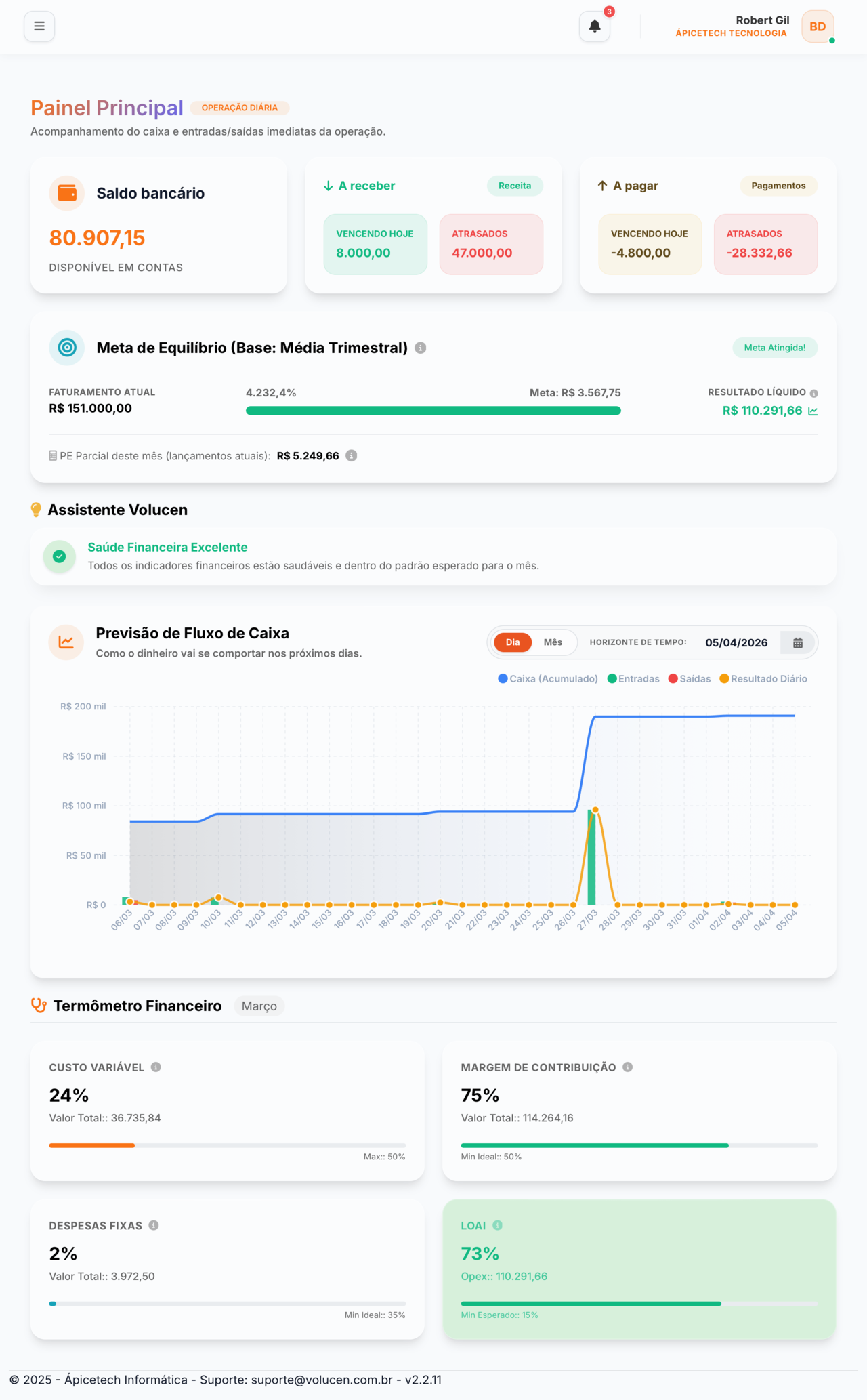
Task: Open the hamburger sidebar menu
Action: (x=39, y=26)
